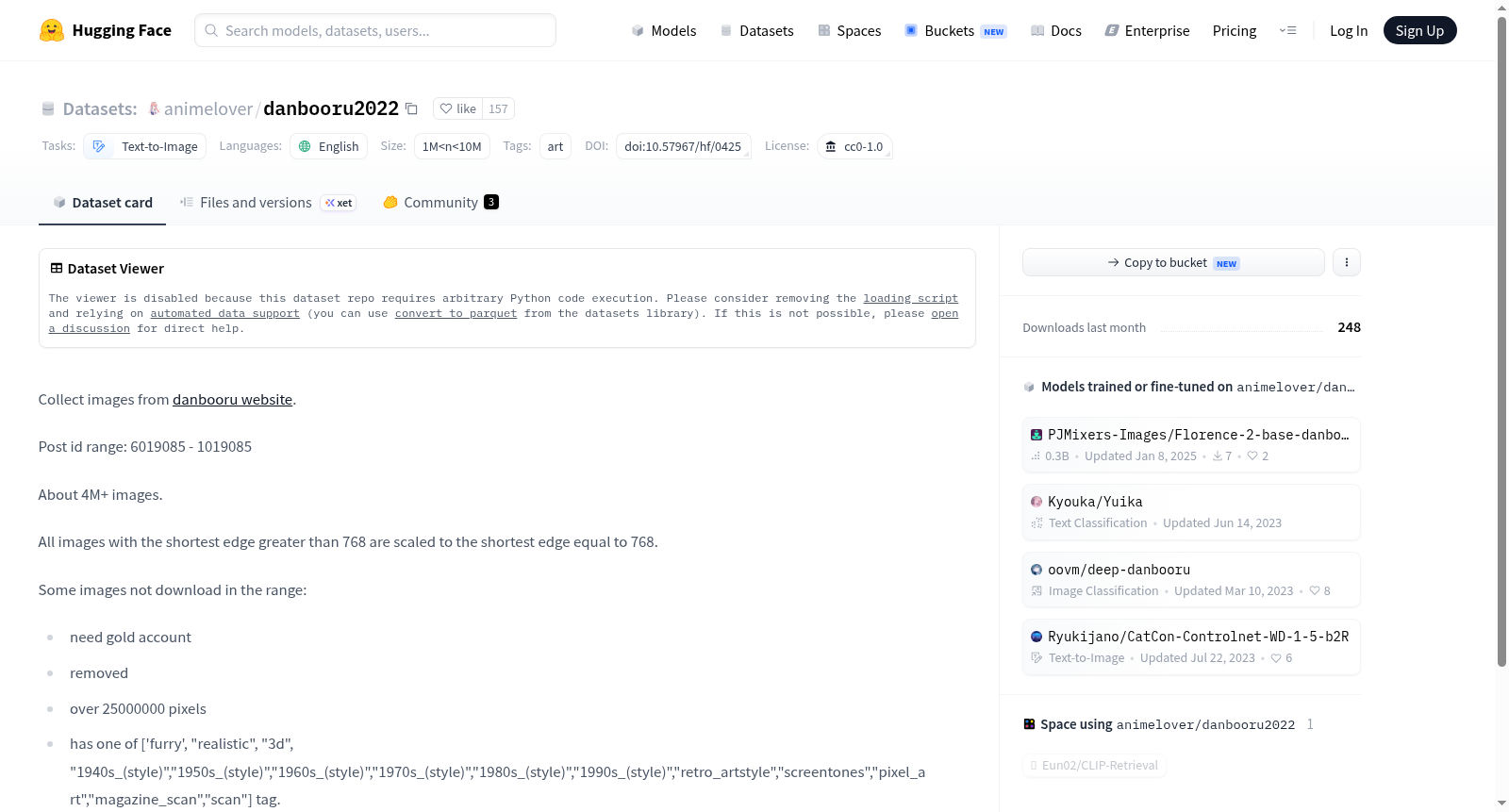Open the DOI doi:10.57967/hf/0425 dropdown
The width and height of the screenshot is (1509, 812).
(x=684, y=146)
